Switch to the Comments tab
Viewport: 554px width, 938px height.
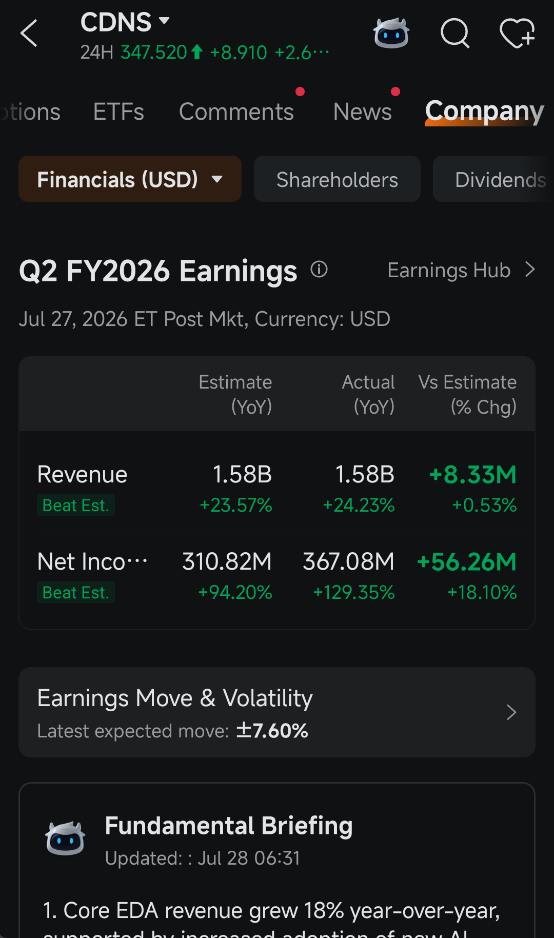(x=236, y=112)
